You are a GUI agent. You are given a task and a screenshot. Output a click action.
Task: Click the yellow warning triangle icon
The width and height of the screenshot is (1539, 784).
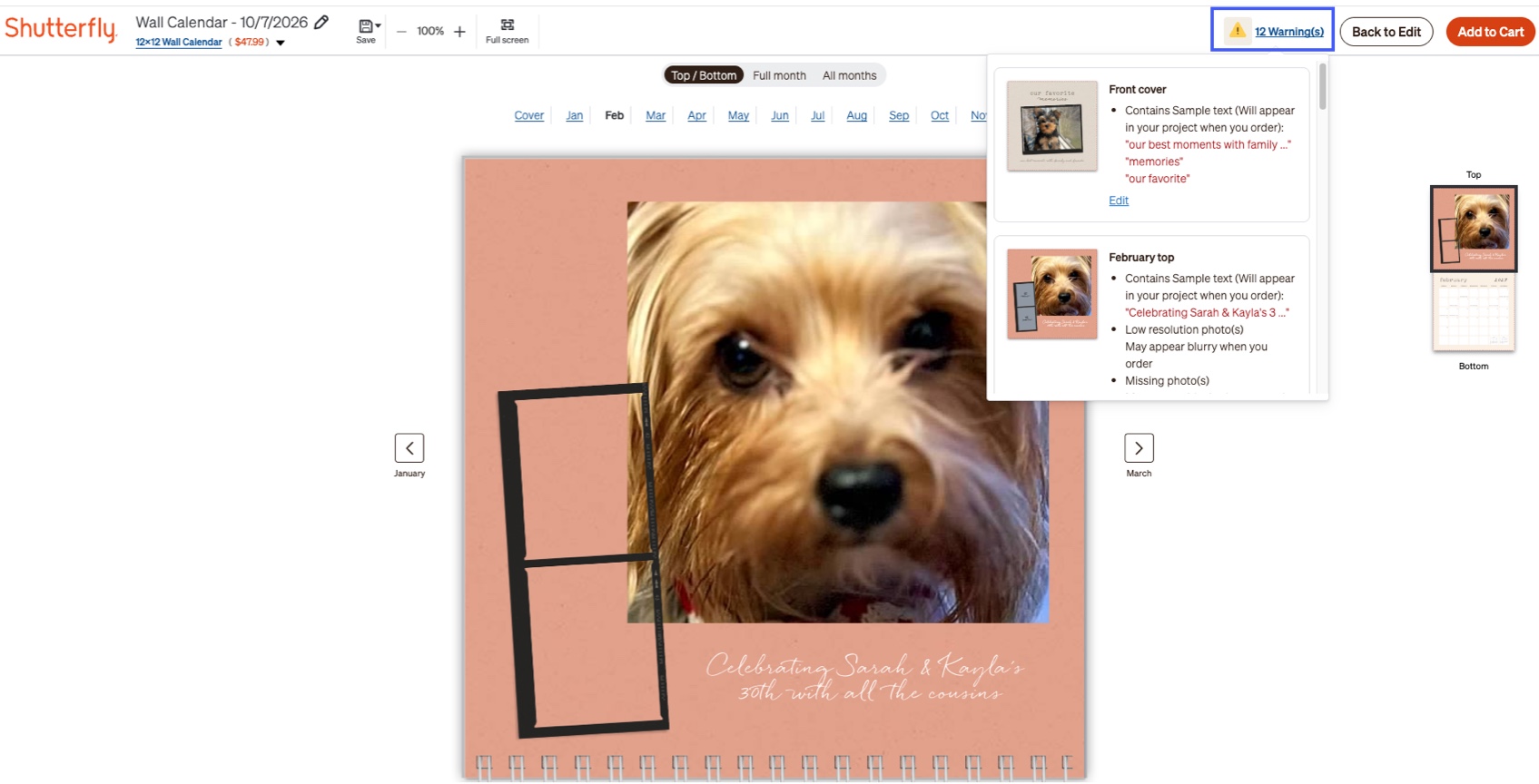(1237, 31)
